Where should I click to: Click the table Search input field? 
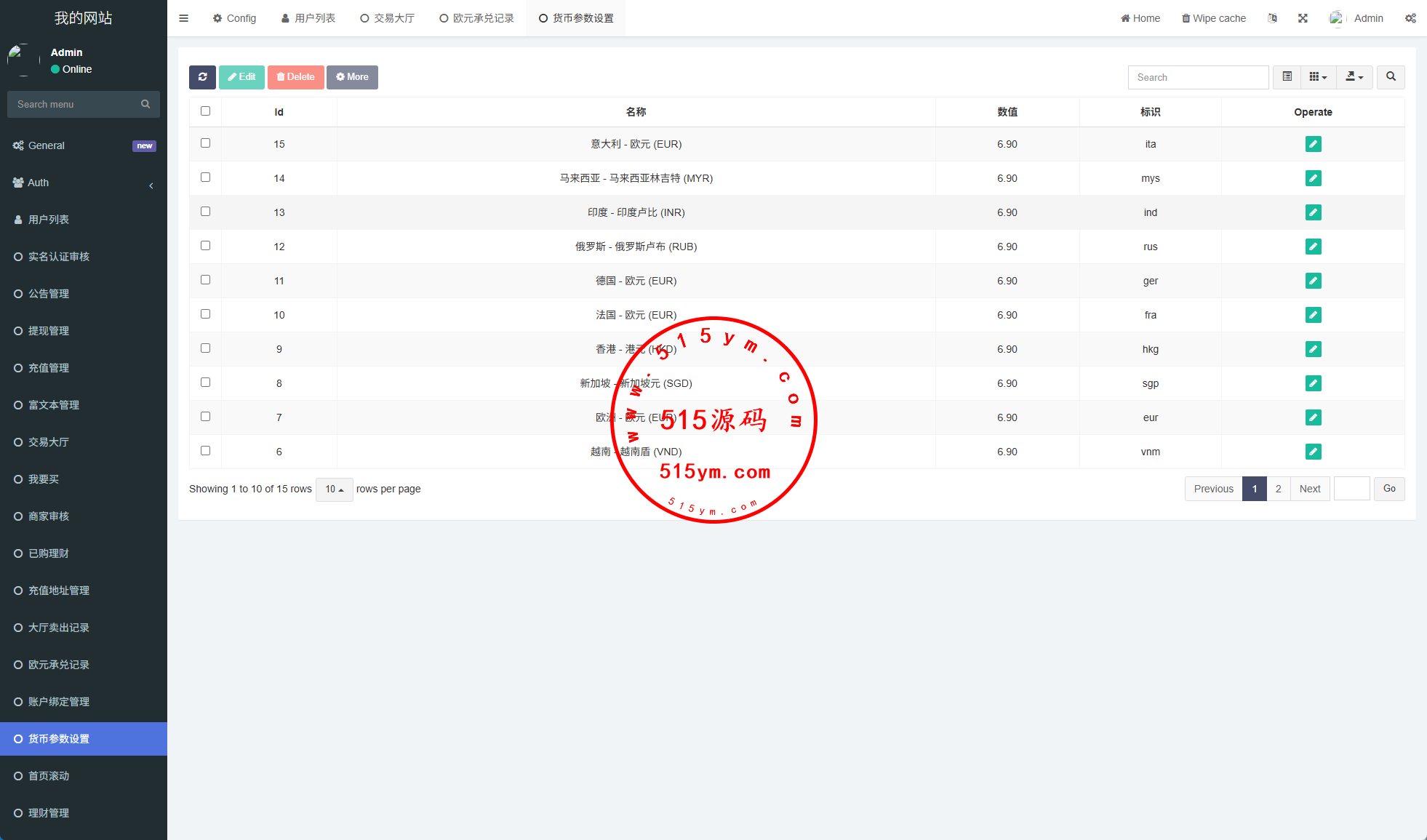point(1198,77)
